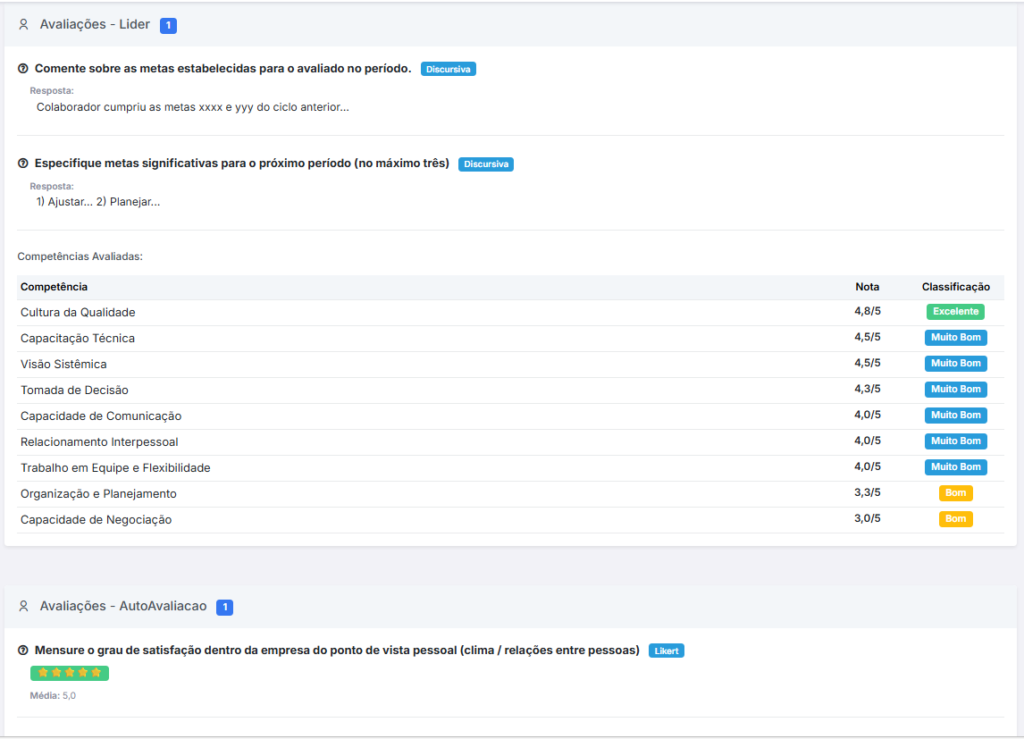The height and width of the screenshot is (739, 1024).
Task: Click the person icon beside Avaliações - AutoAvaliacao
Action: point(24,607)
